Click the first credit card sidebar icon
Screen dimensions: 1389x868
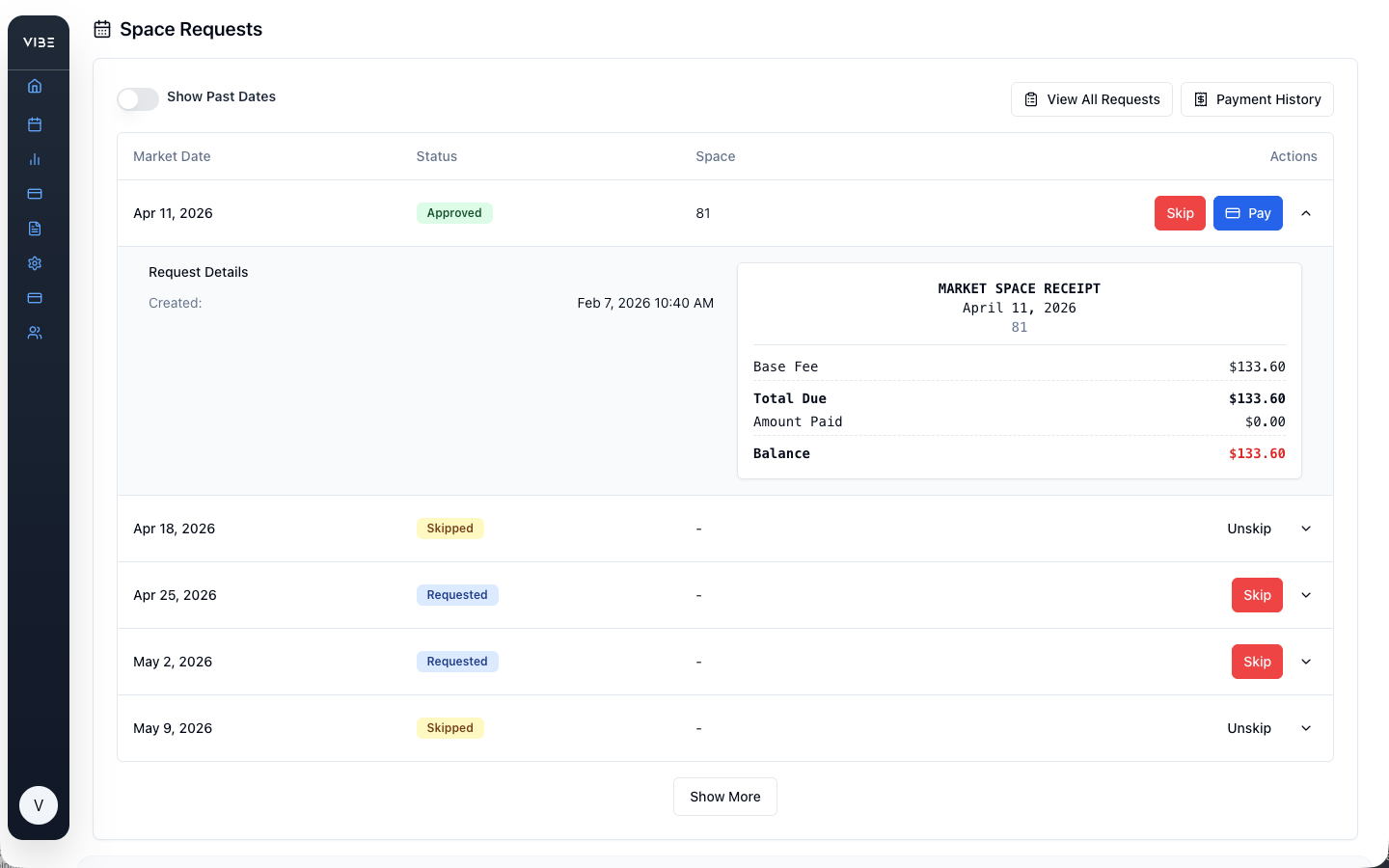coord(35,194)
